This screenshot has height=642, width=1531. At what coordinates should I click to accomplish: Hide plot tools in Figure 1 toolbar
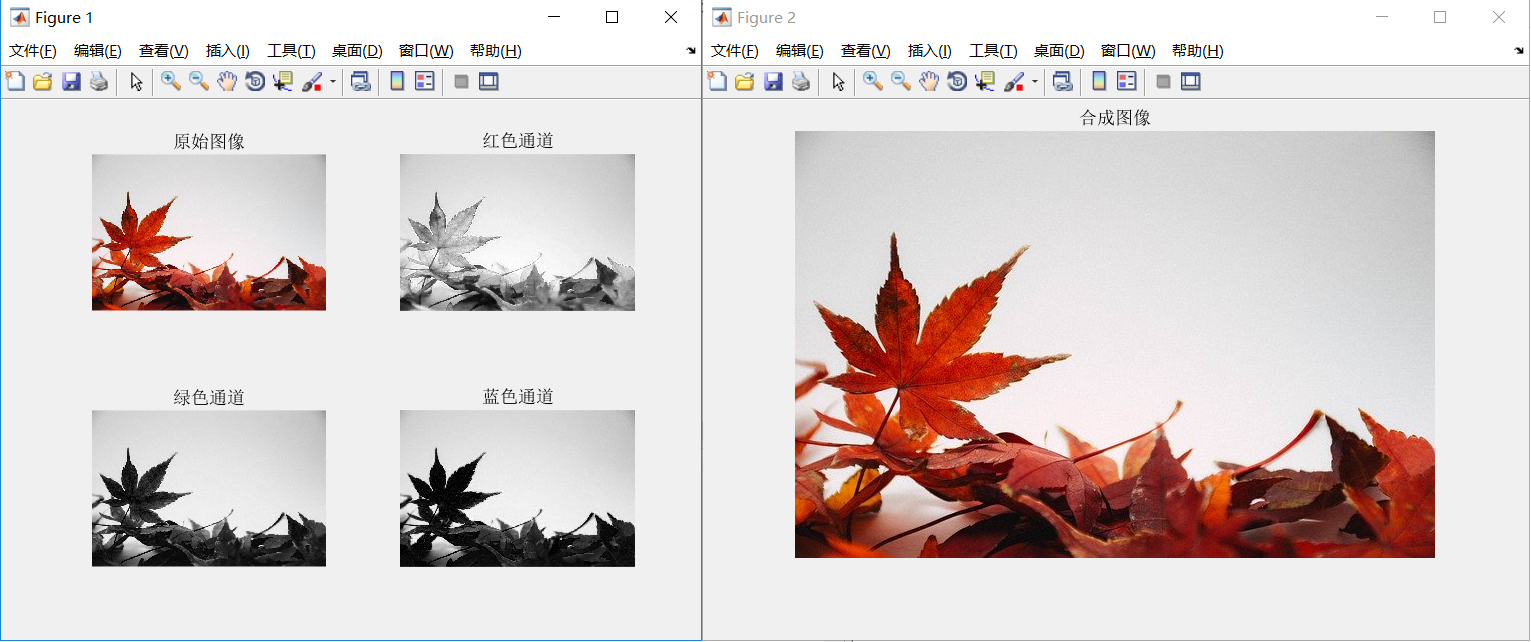(x=461, y=82)
